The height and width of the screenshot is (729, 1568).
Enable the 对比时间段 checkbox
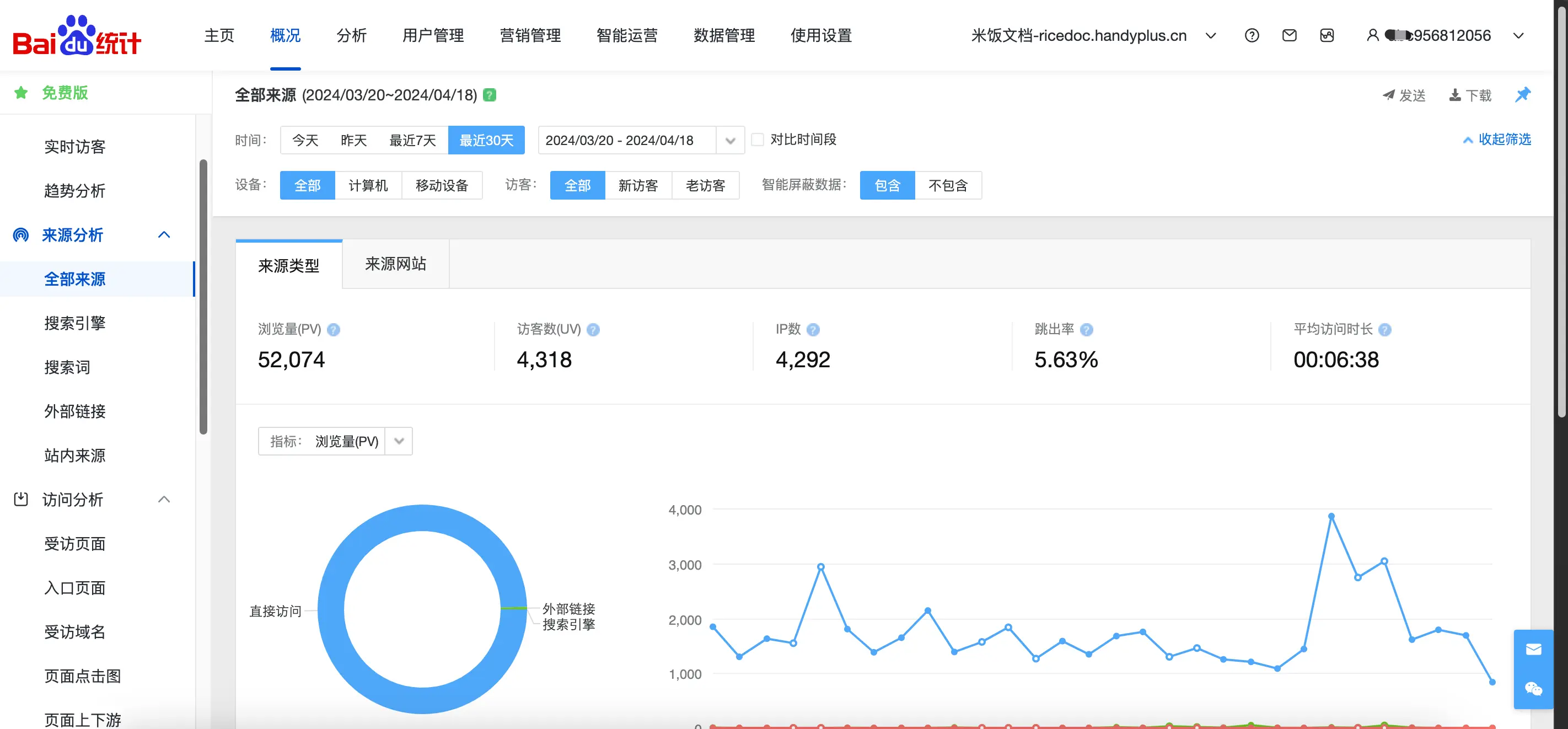(757, 140)
